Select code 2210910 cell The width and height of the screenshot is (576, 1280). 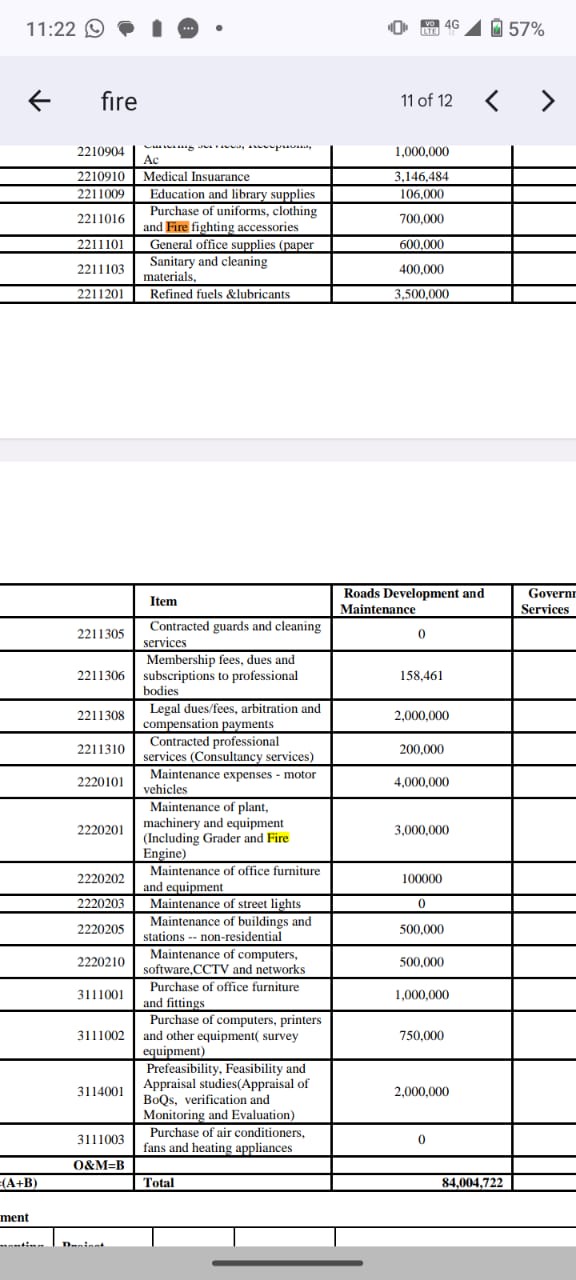(x=100, y=176)
